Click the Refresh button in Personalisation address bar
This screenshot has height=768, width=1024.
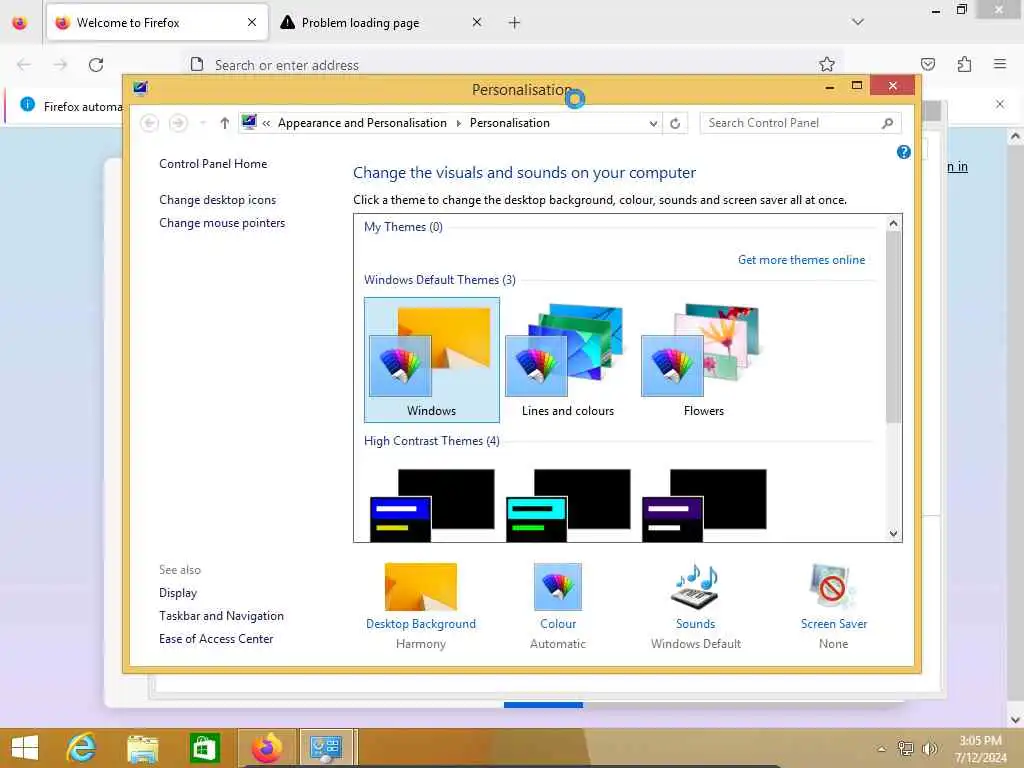click(675, 123)
